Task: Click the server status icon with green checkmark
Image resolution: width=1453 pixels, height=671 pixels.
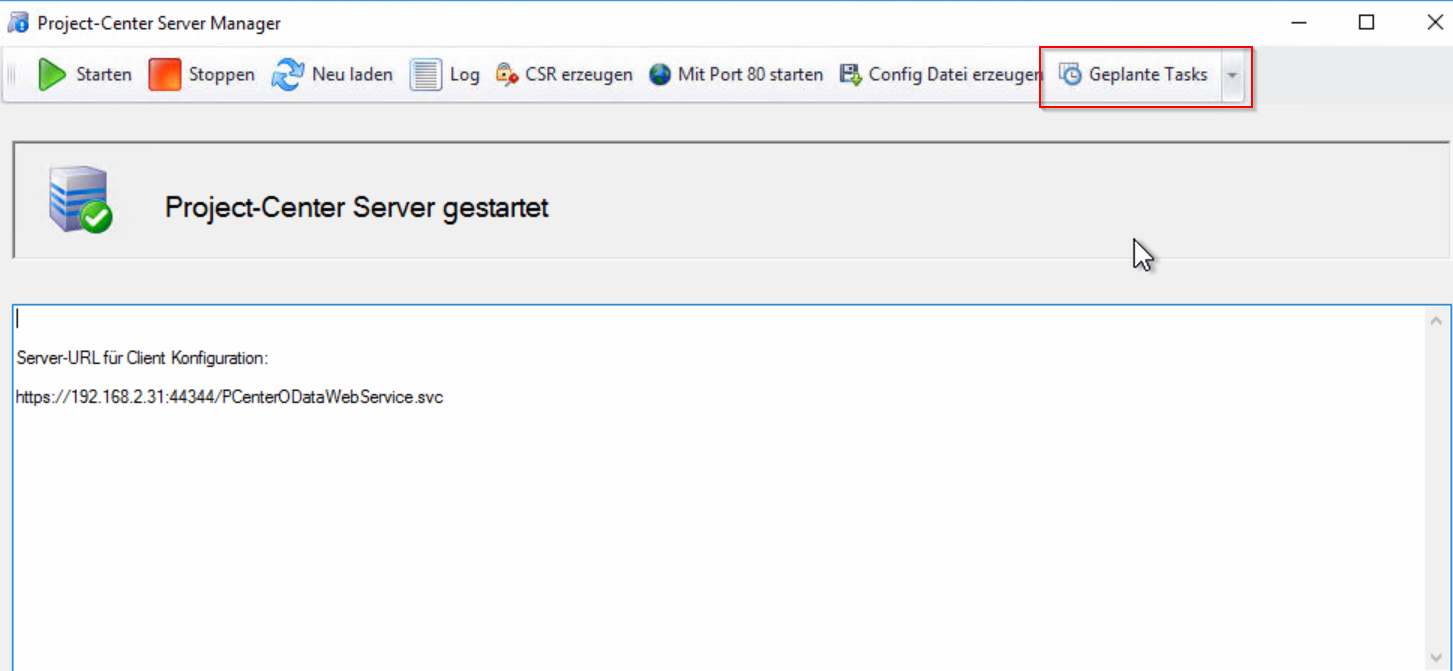Action: coord(80,202)
